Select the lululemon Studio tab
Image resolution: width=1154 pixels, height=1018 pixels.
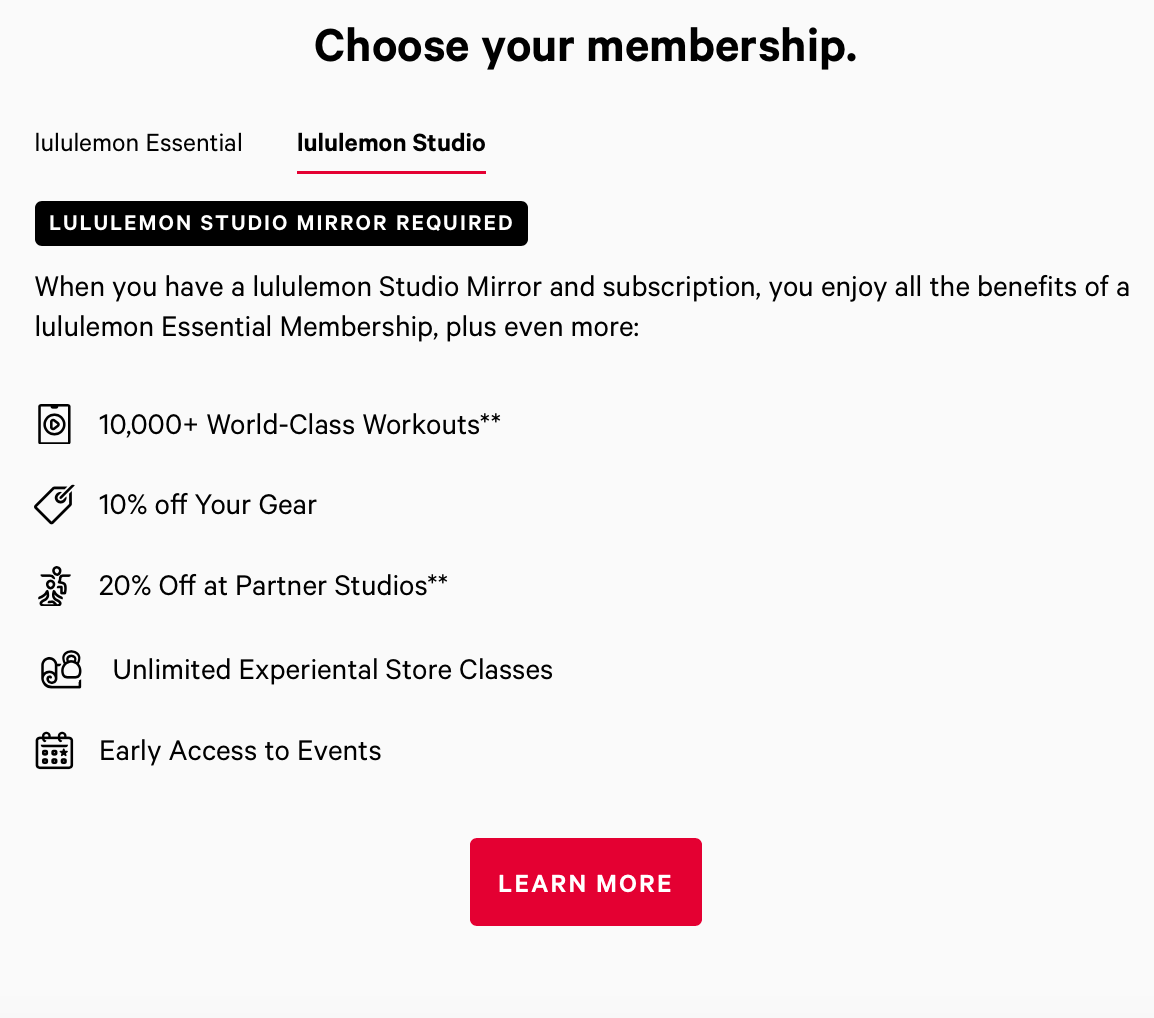pyautogui.click(x=391, y=143)
